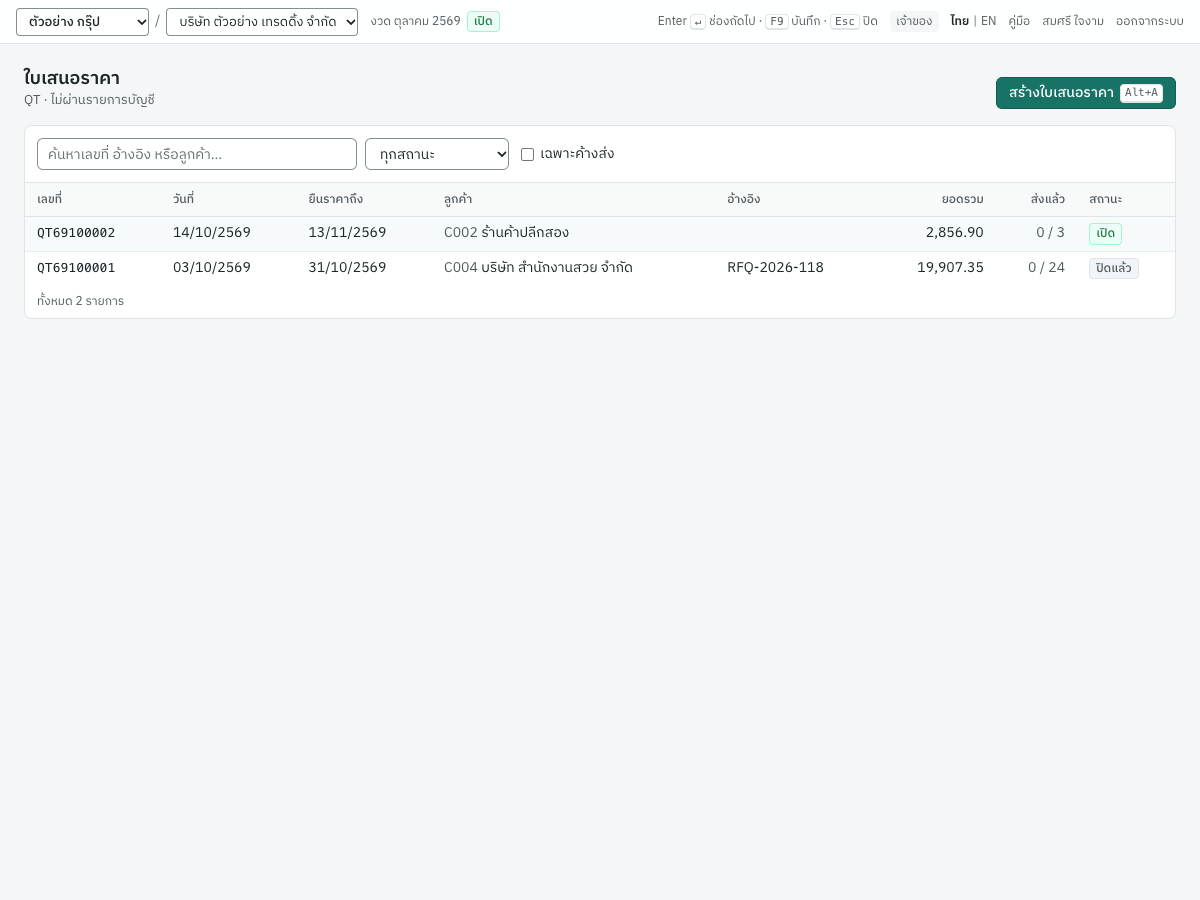The width and height of the screenshot is (1200, 900).
Task: Toggle the เฉพาะค้างส่ง checkbox
Action: click(527, 154)
